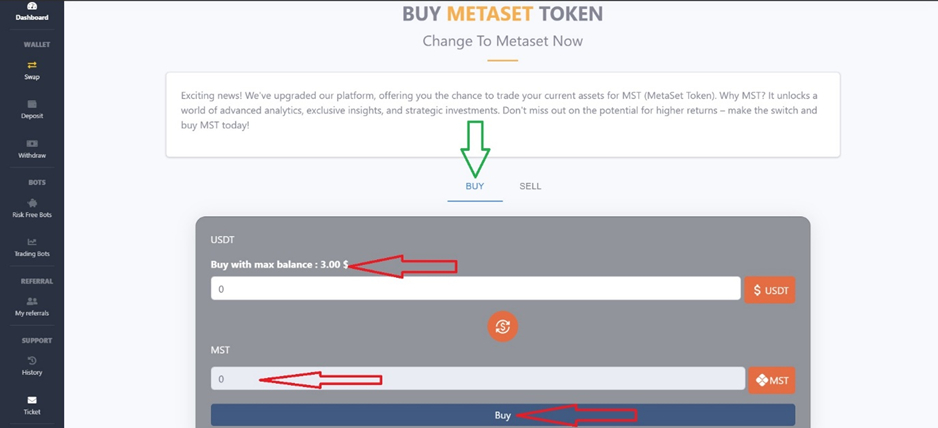Select the Swap arrows icon

32,65
